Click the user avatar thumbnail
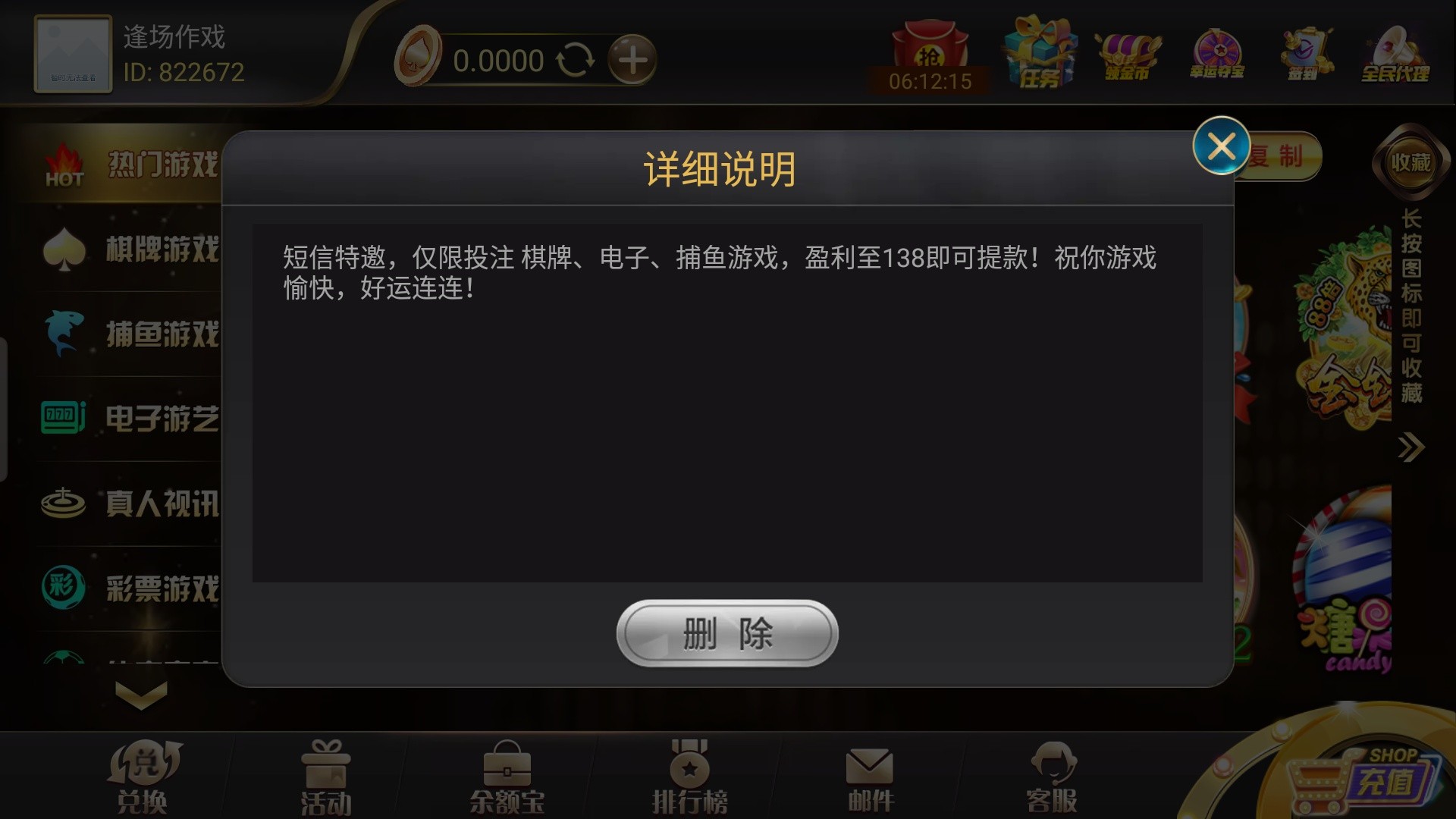 (73, 54)
